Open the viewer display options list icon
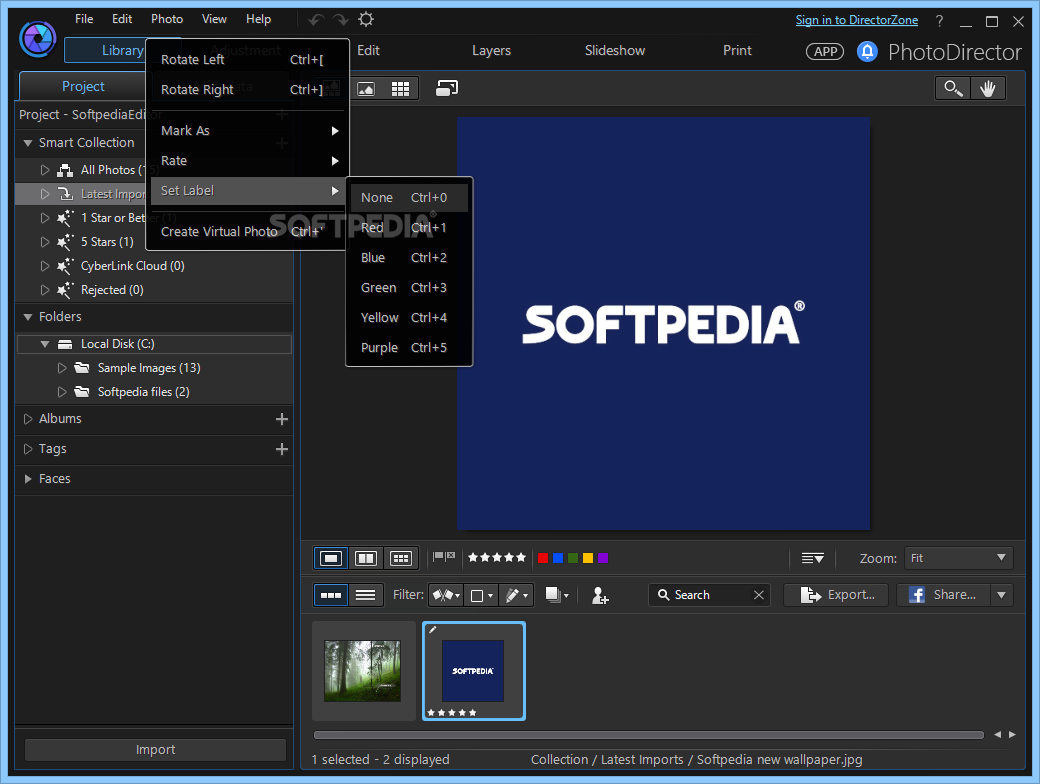The image size is (1040, 784). (x=812, y=558)
